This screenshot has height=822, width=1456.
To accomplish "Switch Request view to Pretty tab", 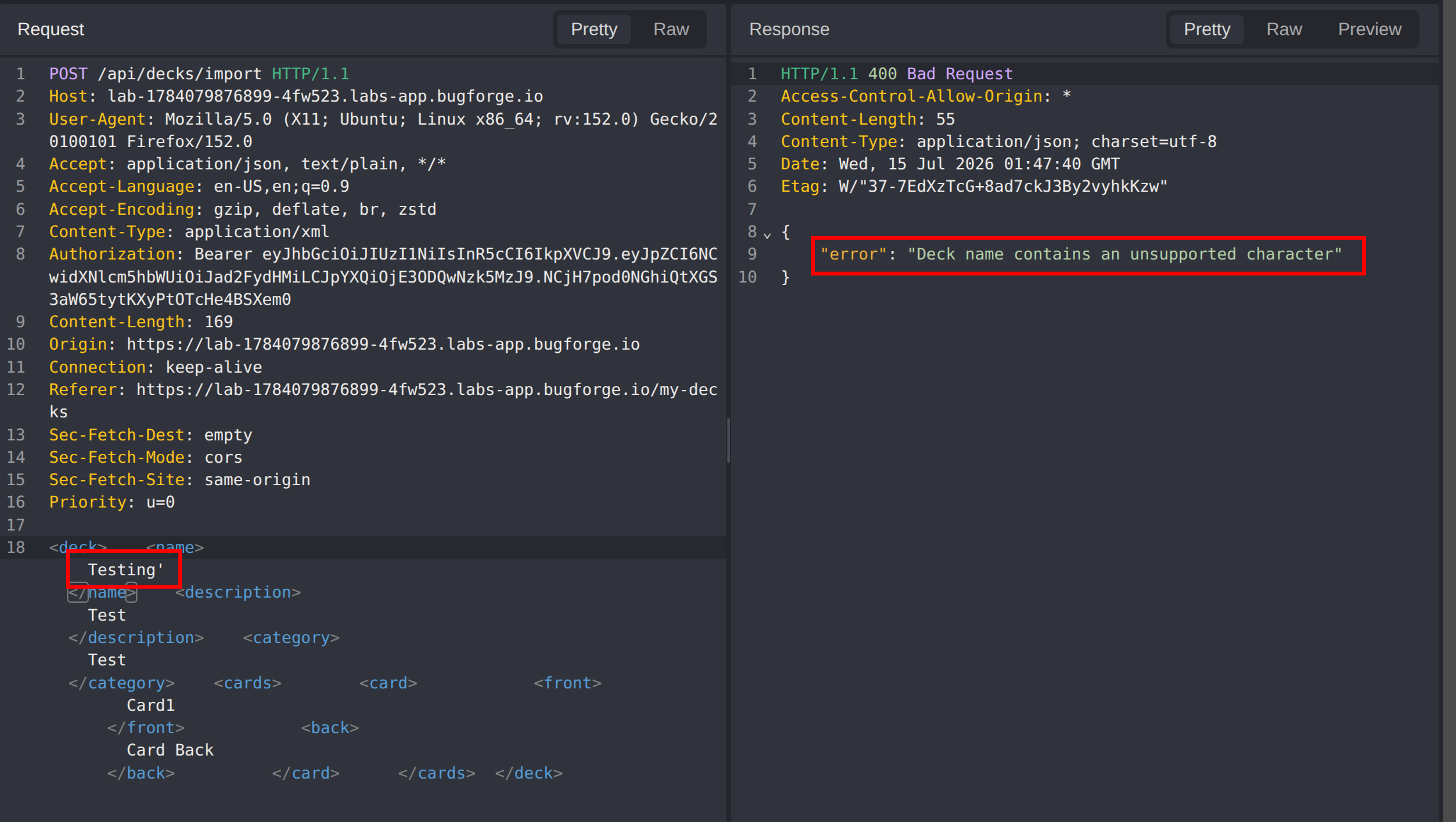I will (x=594, y=29).
